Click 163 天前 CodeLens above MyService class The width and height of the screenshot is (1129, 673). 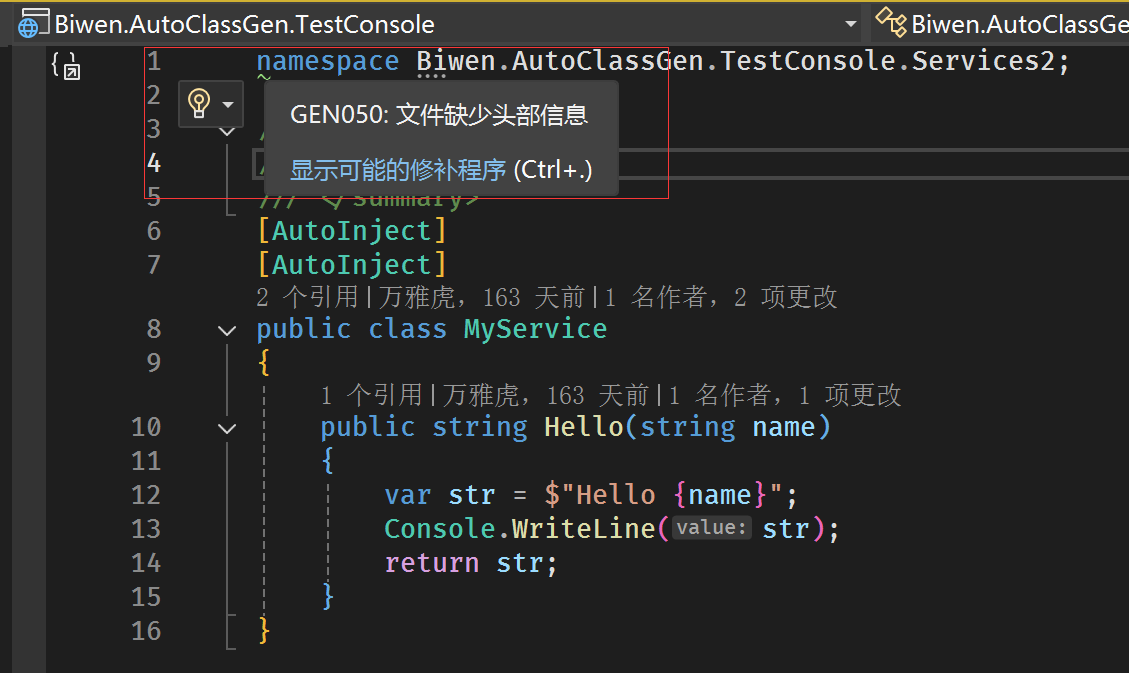(534, 297)
